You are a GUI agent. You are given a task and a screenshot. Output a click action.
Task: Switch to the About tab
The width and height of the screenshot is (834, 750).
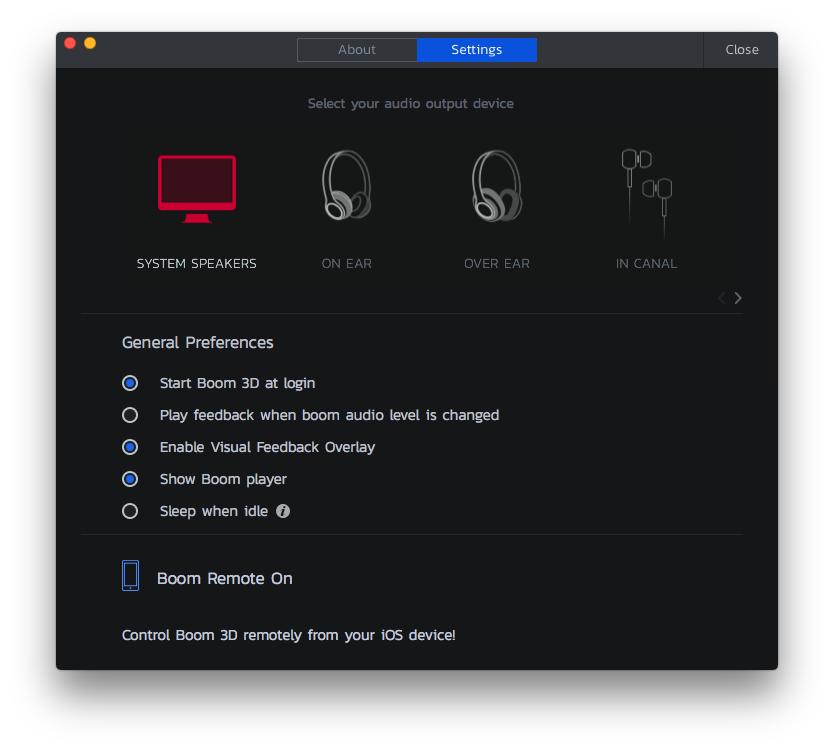357,49
